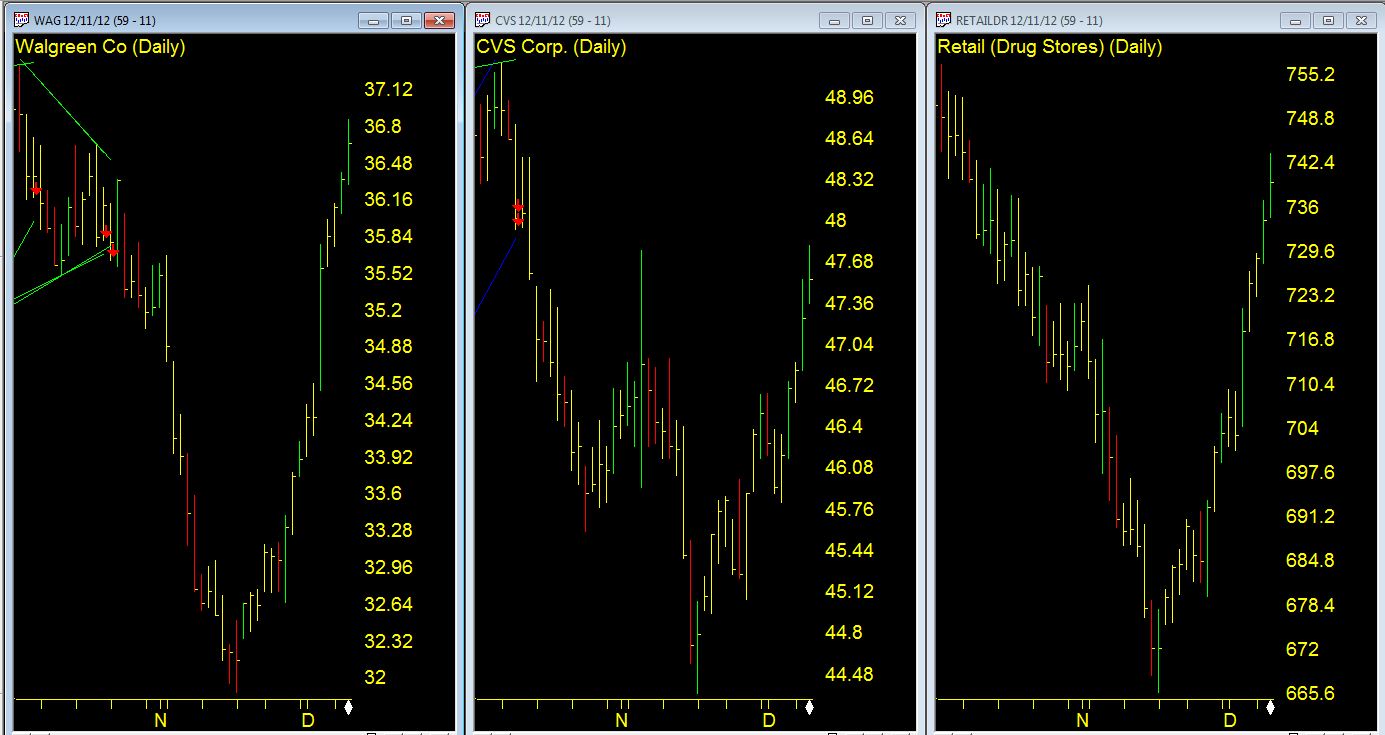Click the 'N' month label in Retail chart
Viewport: 1385px width, 735px height.
tap(1082, 720)
